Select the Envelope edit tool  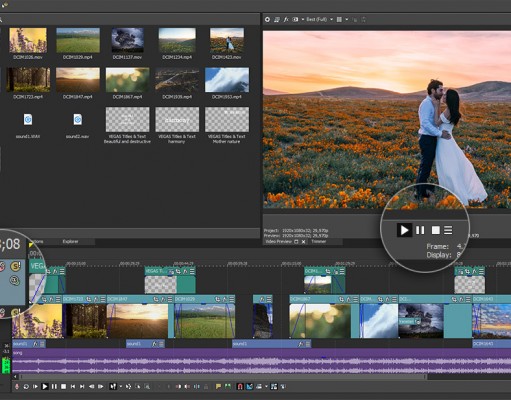click(x=128, y=386)
